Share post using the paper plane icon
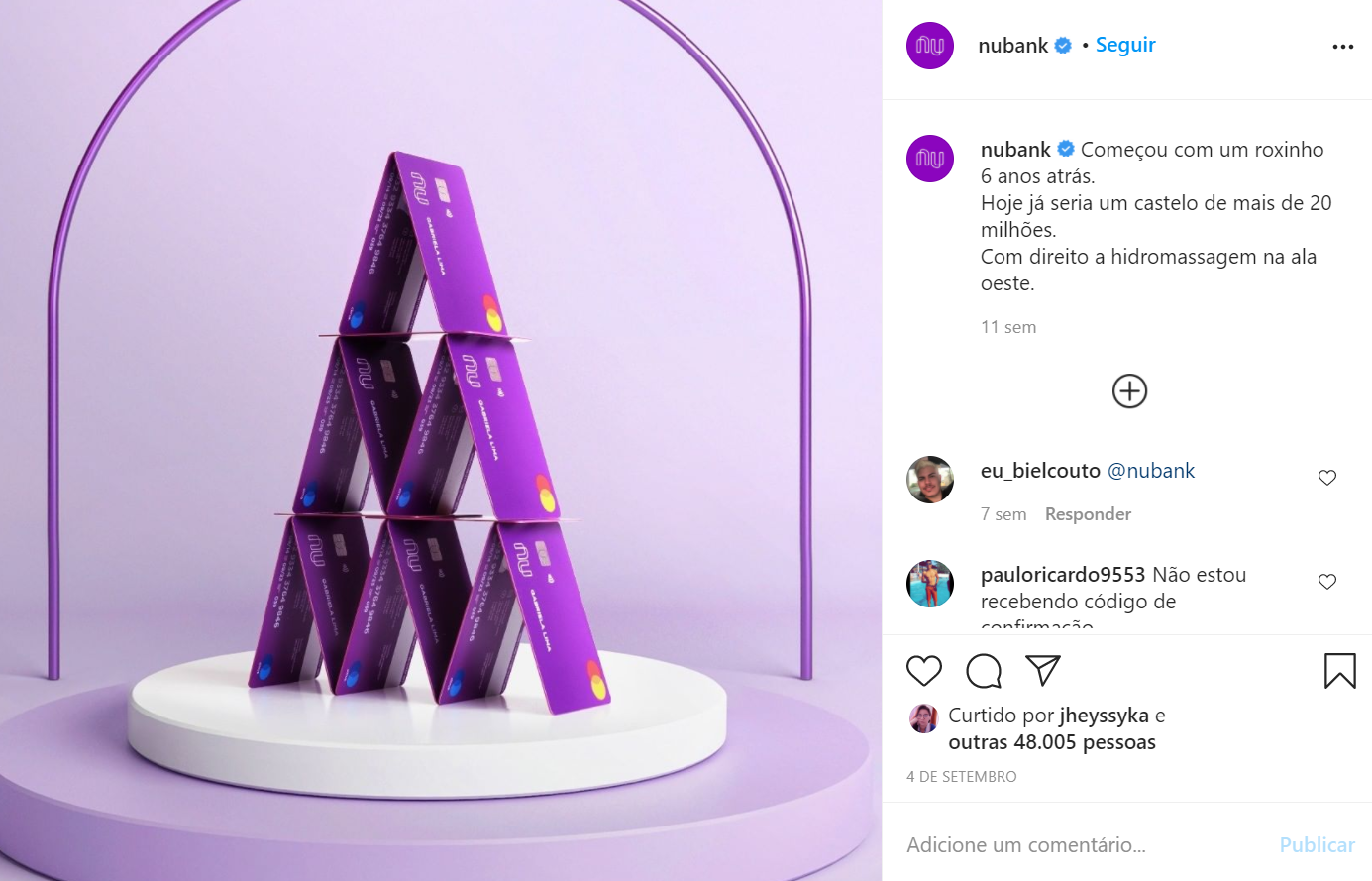Viewport: 1372px width, 881px height. click(1043, 671)
